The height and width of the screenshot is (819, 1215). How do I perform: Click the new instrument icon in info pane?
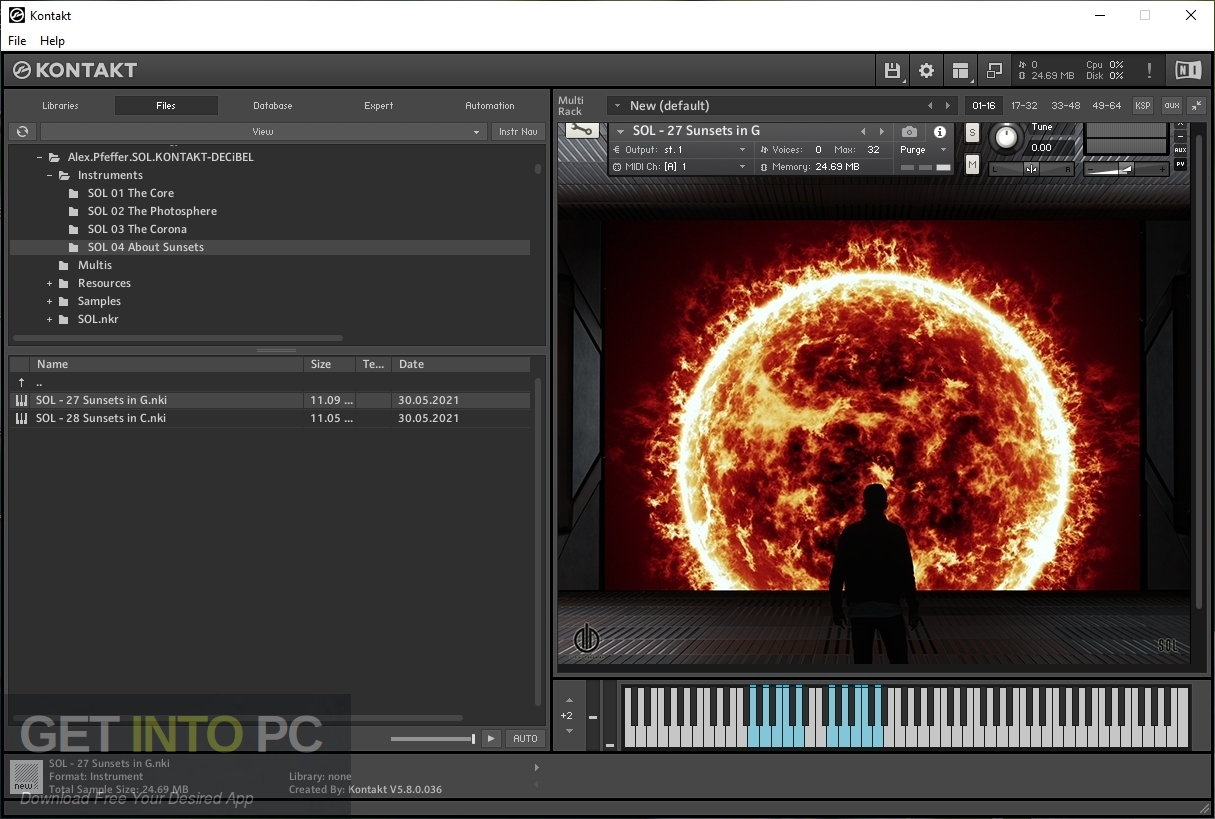pyautogui.click(x=25, y=776)
